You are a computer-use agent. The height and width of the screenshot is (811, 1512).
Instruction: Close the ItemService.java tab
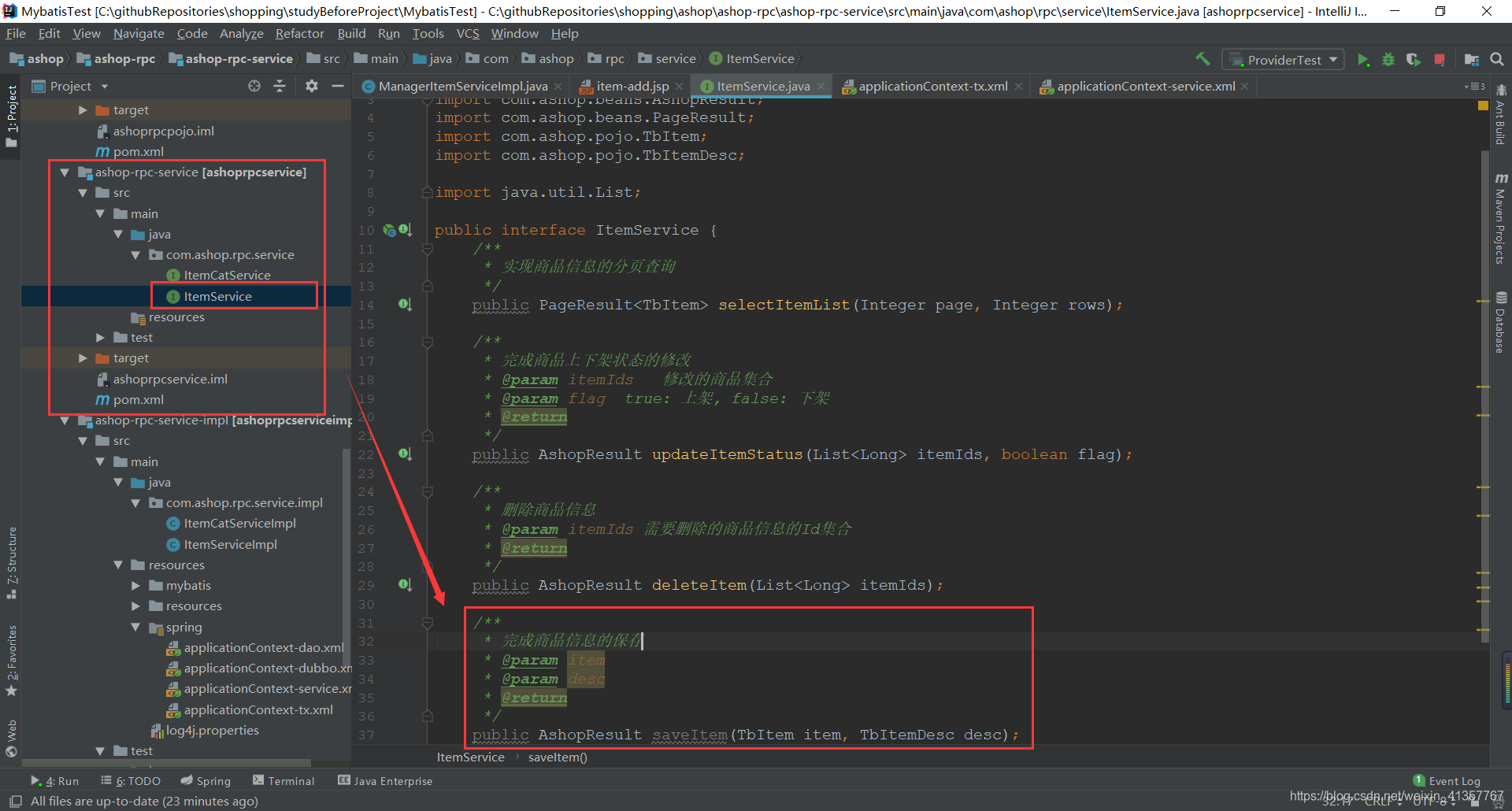pyautogui.click(x=821, y=87)
